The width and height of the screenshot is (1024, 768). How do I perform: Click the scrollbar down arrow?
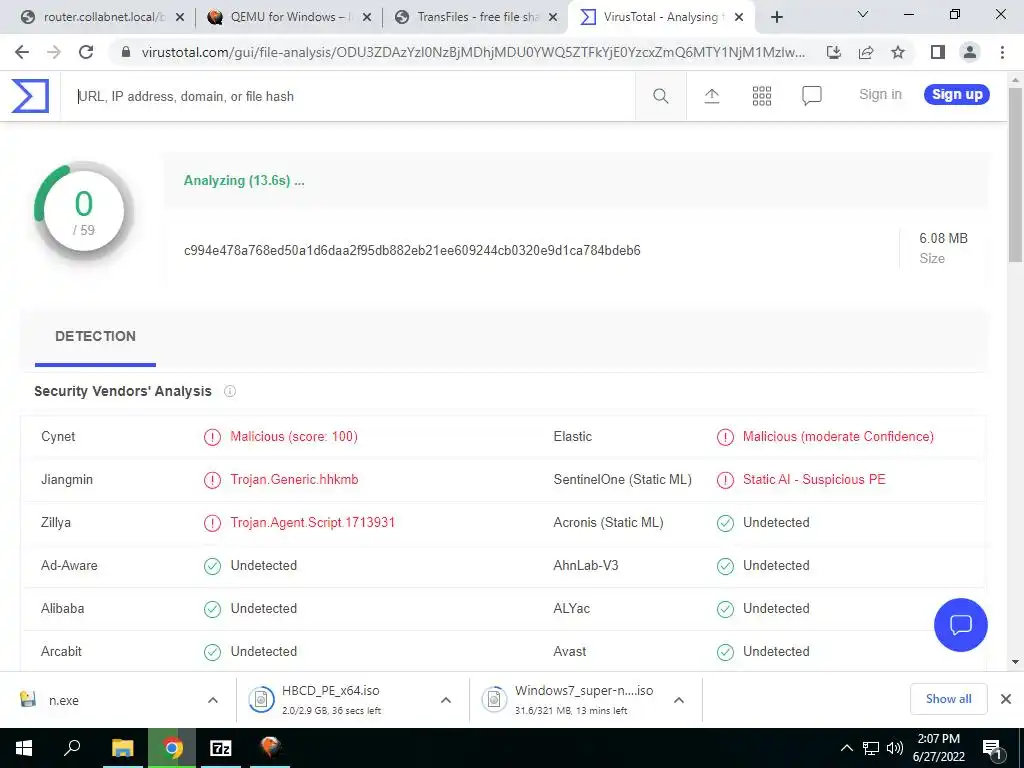[x=1016, y=662]
